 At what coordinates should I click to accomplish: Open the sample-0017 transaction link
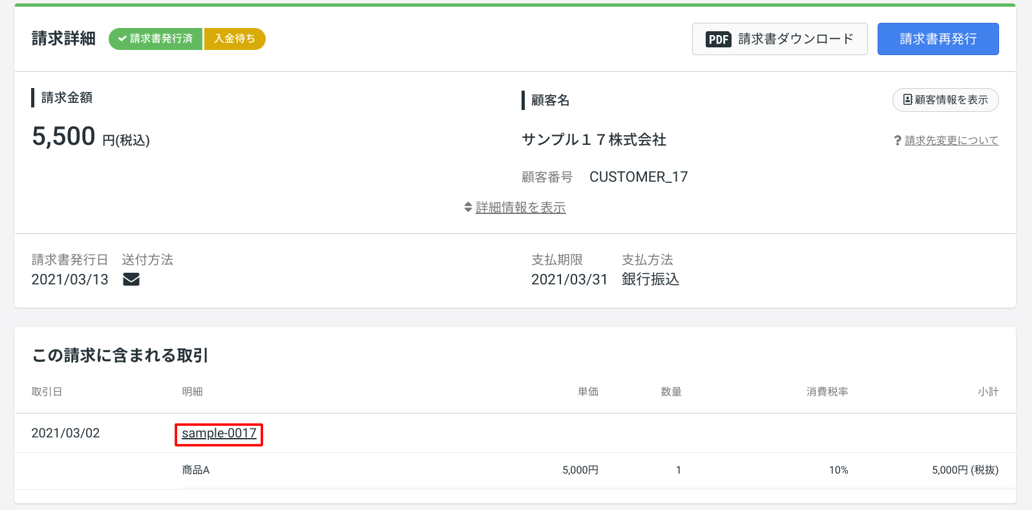(x=219, y=433)
